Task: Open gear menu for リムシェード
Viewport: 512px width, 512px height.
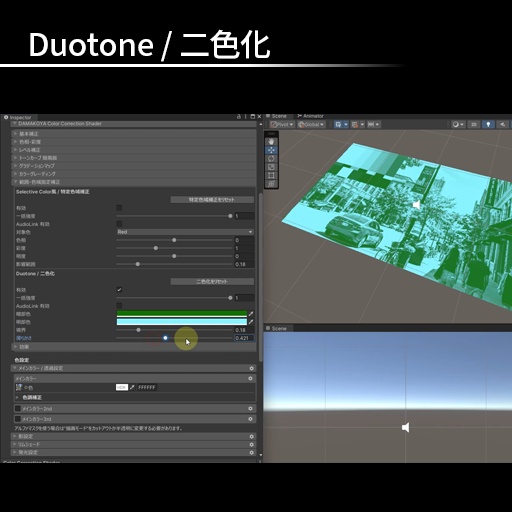Action: [x=251, y=444]
